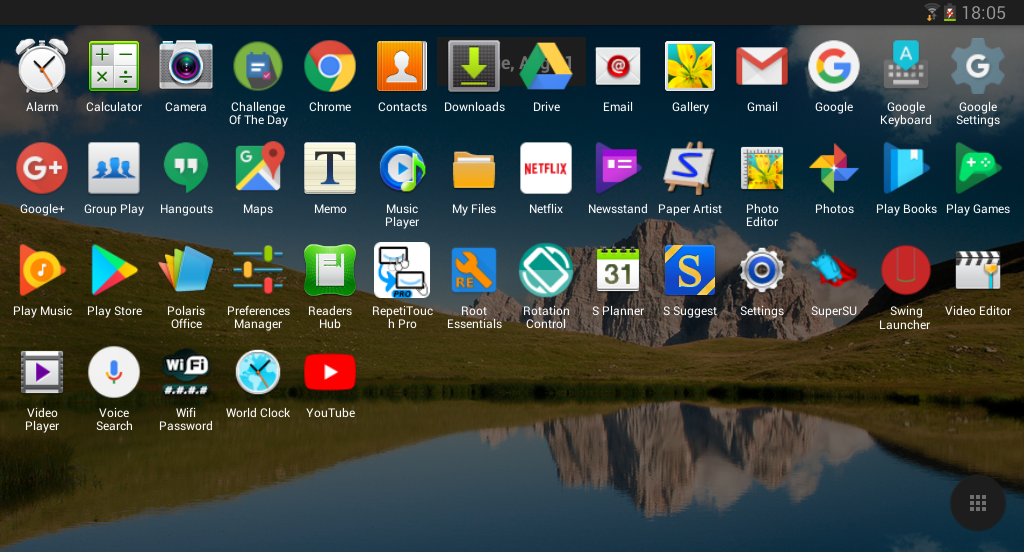Launch RepetiTouch Pro
This screenshot has height=552, width=1024.
click(402, 270)
